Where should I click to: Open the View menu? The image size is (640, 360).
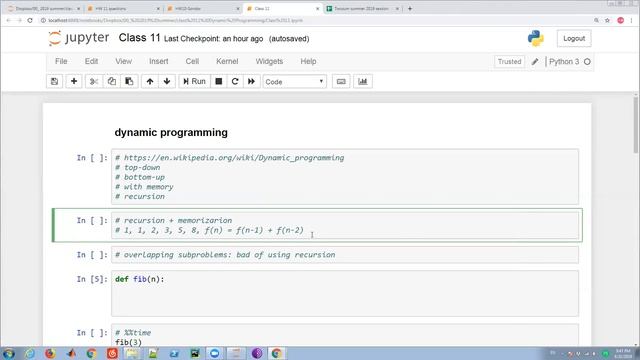123,61
